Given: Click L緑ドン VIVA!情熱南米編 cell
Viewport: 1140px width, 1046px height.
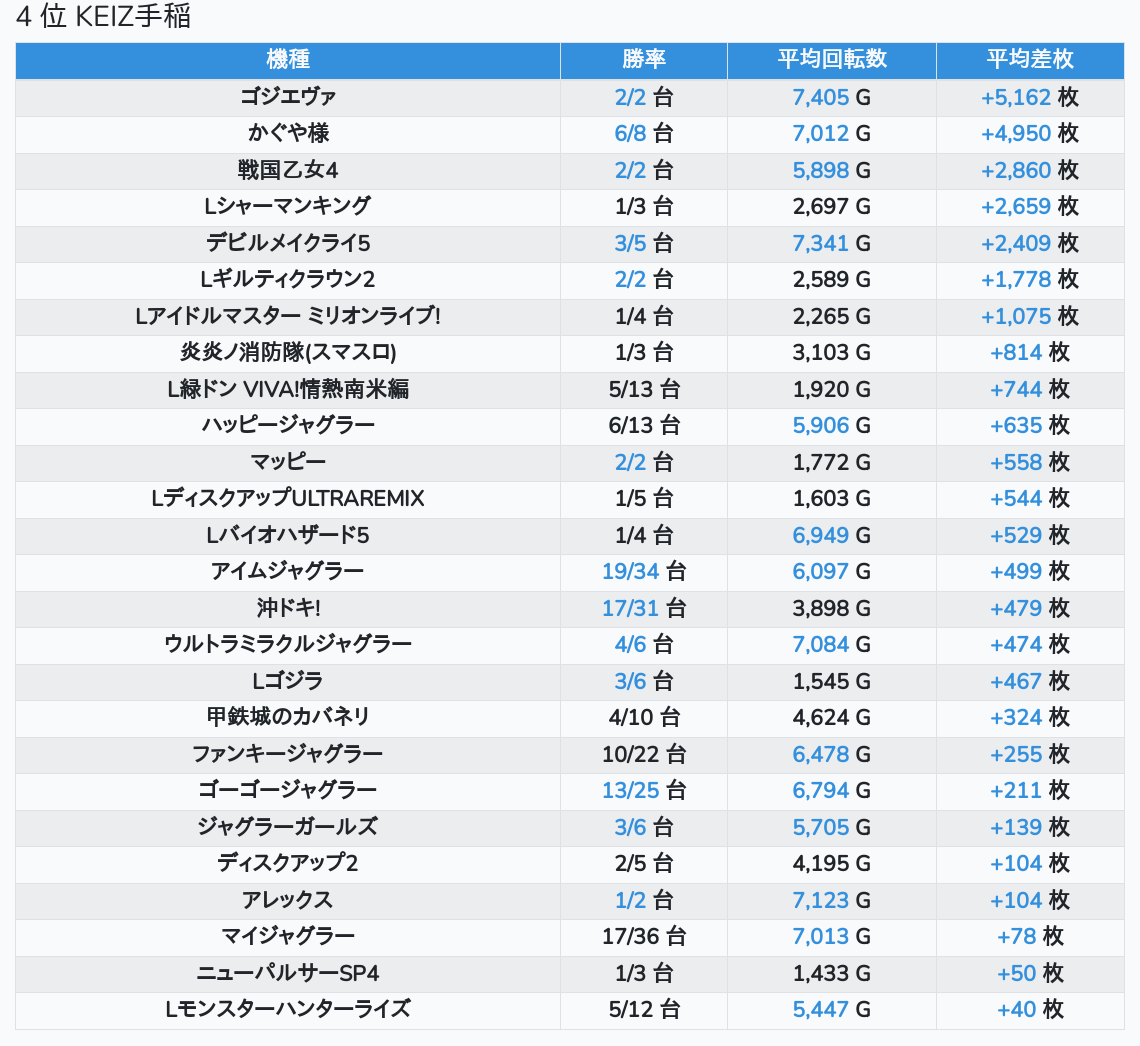Looking at the screenshot, I should pos(288,389).
